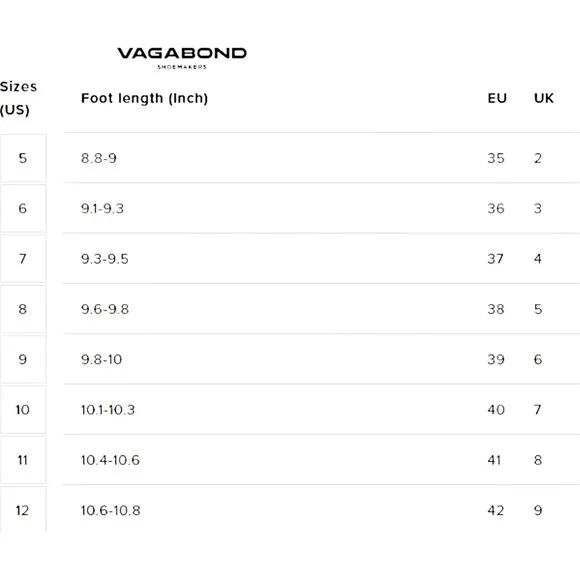The width and height of the screenshot is (580, 580).
Task: Click foot length 9.6-9.8 cell
Action: 105,309
